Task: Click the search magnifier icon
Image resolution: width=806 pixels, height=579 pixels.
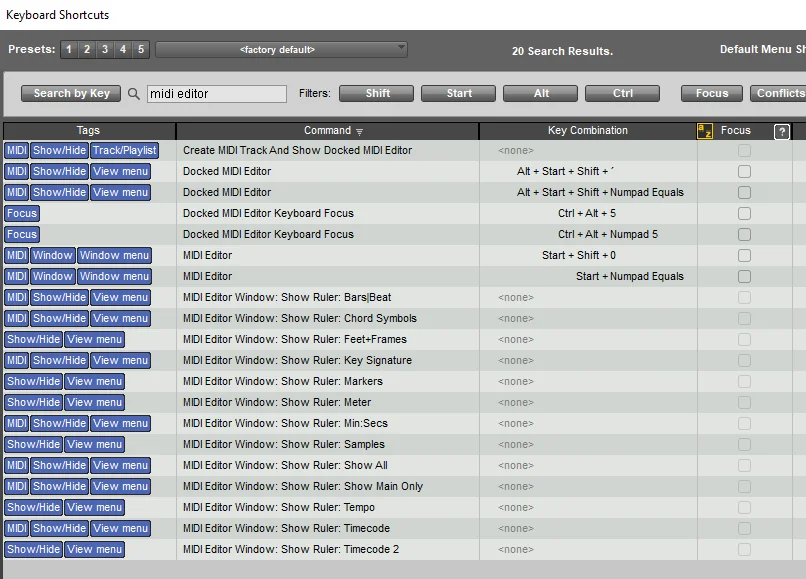Action: point(134,94)
